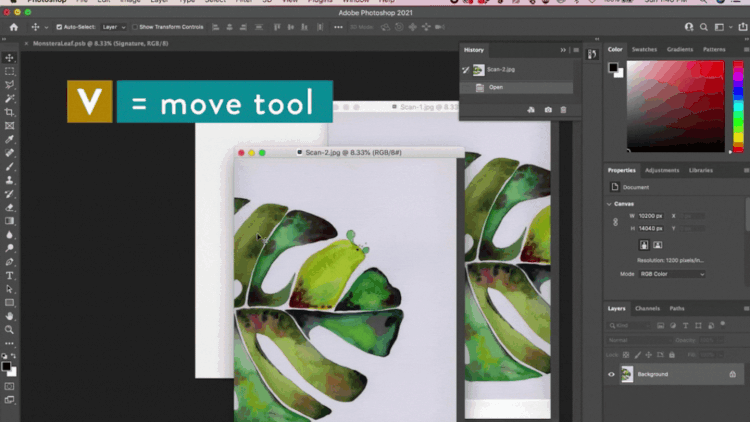Select the Healing Brush tool
Image resolution: width=750 pixels, height=422 pixels.
point(9,153)
